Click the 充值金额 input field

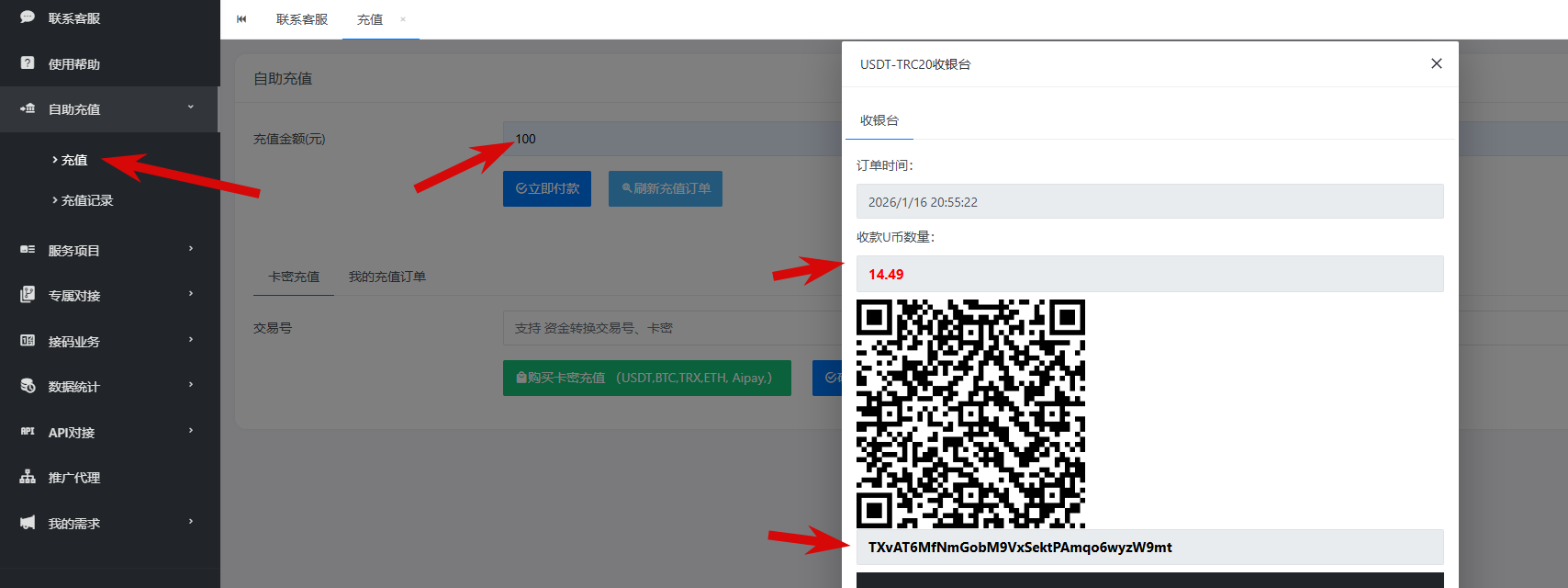(x=672, y=139)
